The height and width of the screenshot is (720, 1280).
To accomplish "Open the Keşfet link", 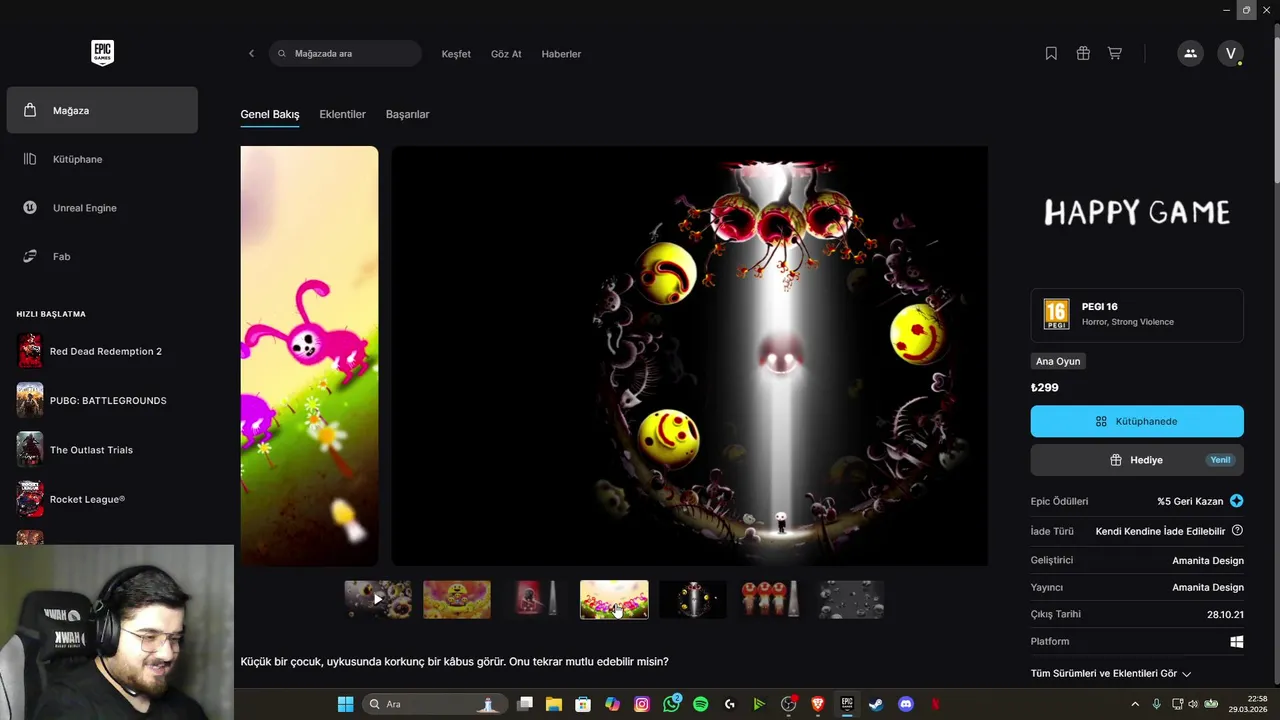I will coord(456,54).
